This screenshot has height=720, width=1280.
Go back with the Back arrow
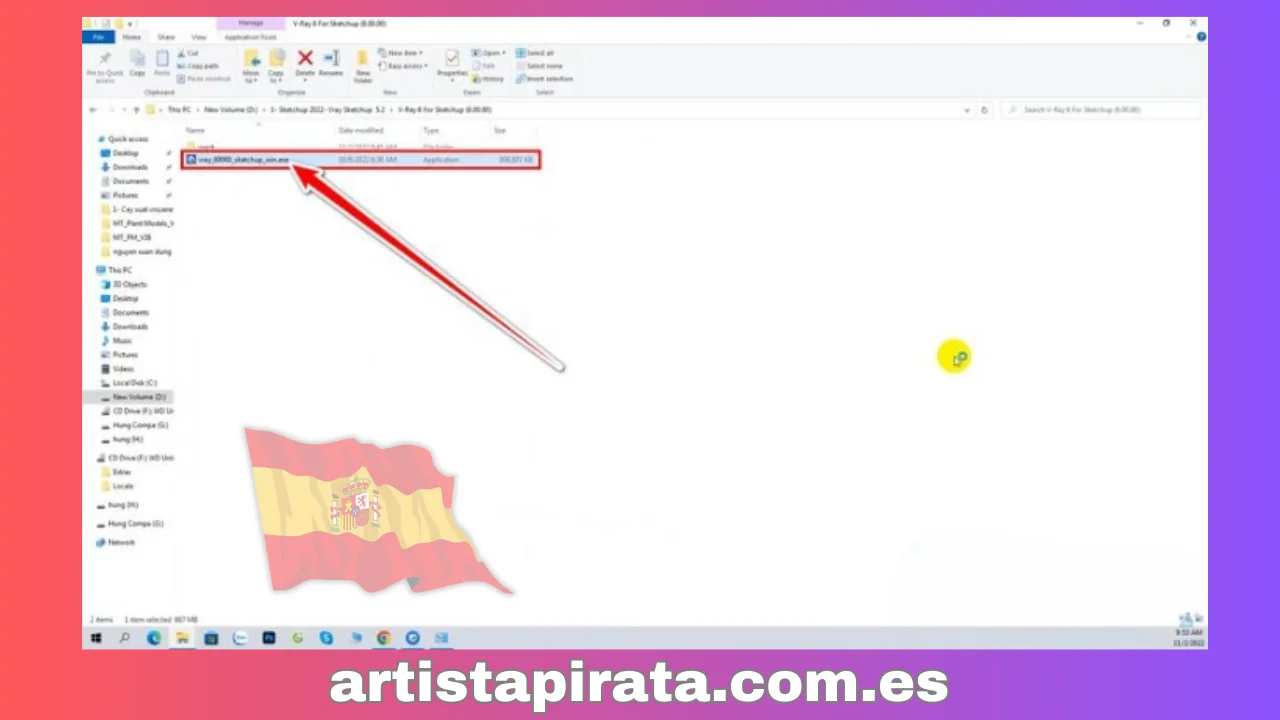pyautogui.click(x=93, y=110)
